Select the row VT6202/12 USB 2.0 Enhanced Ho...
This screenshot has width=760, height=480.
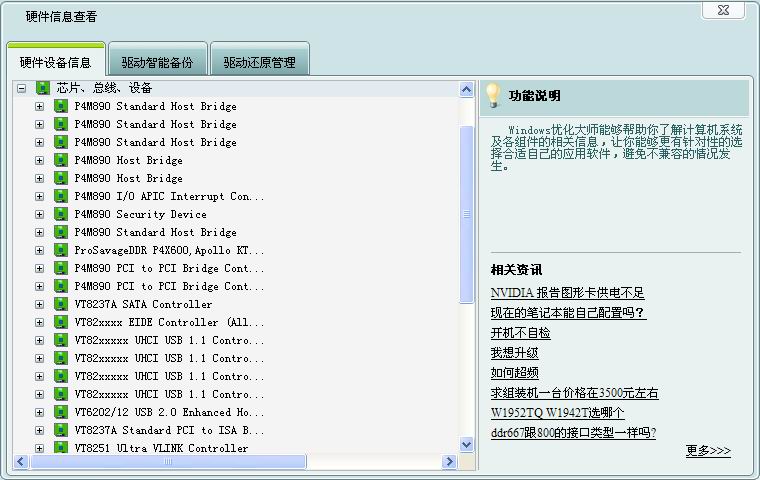(169, 413)
